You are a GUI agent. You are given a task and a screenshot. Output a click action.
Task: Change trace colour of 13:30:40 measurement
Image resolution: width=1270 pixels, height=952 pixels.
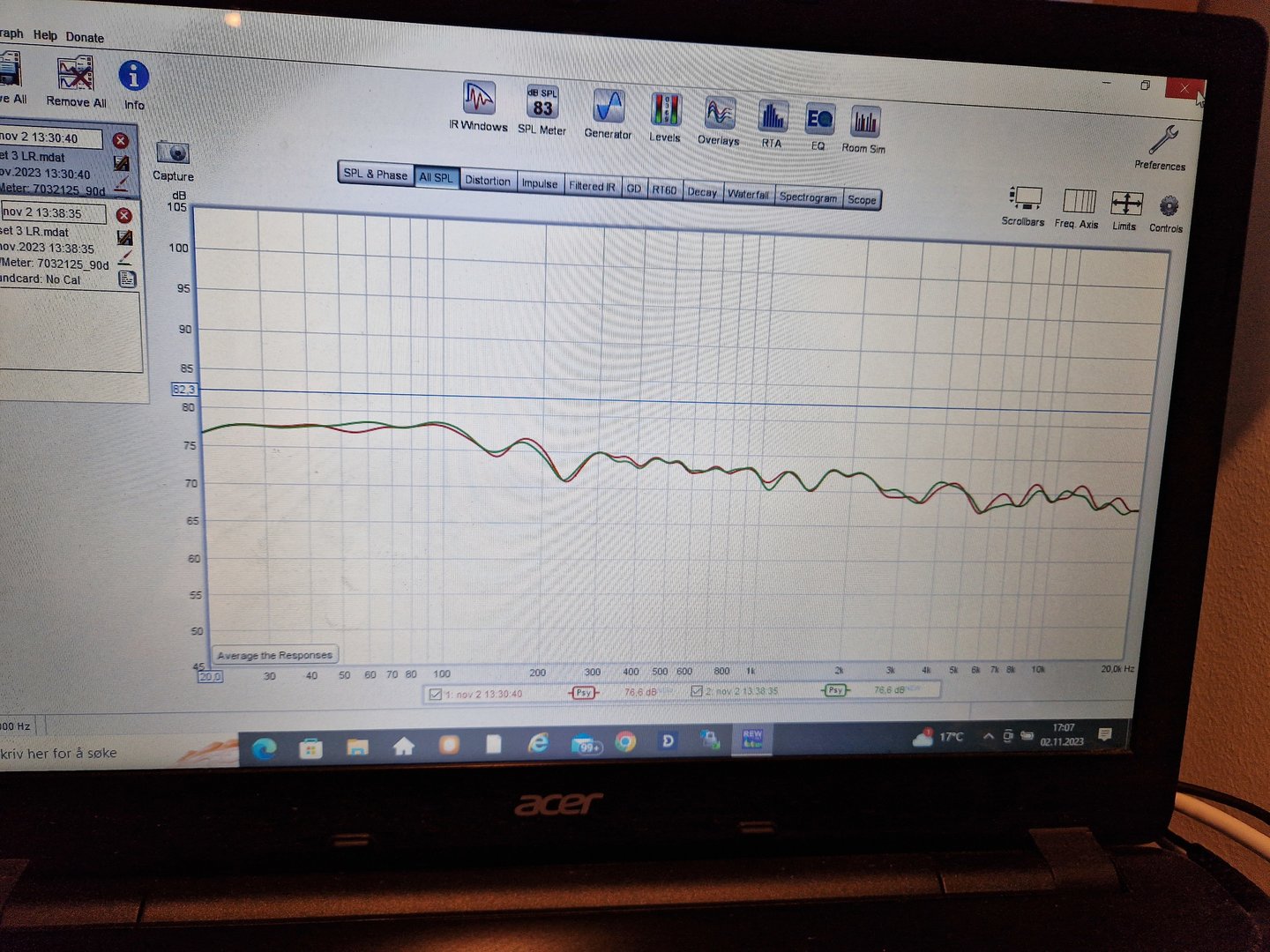(x=123, y=184)
